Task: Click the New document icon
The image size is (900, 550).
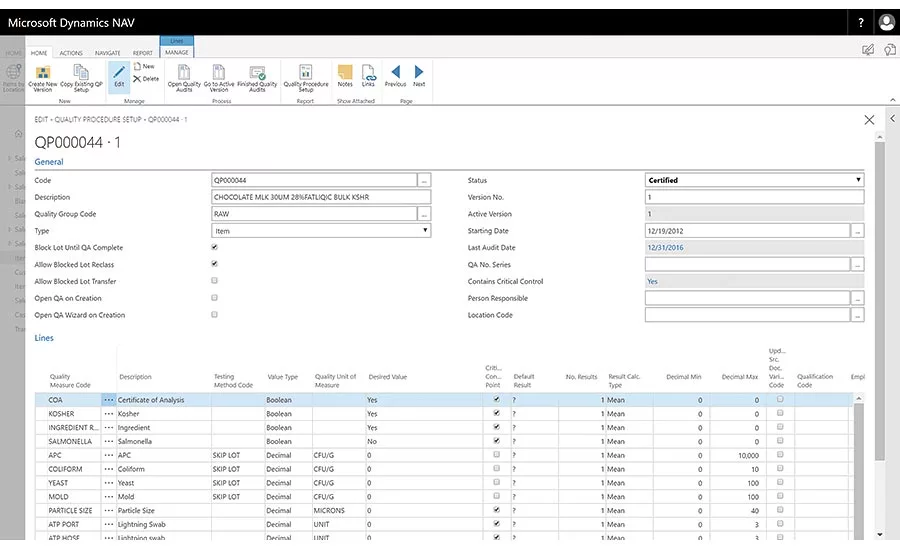Action: click(x=137, y=66)
